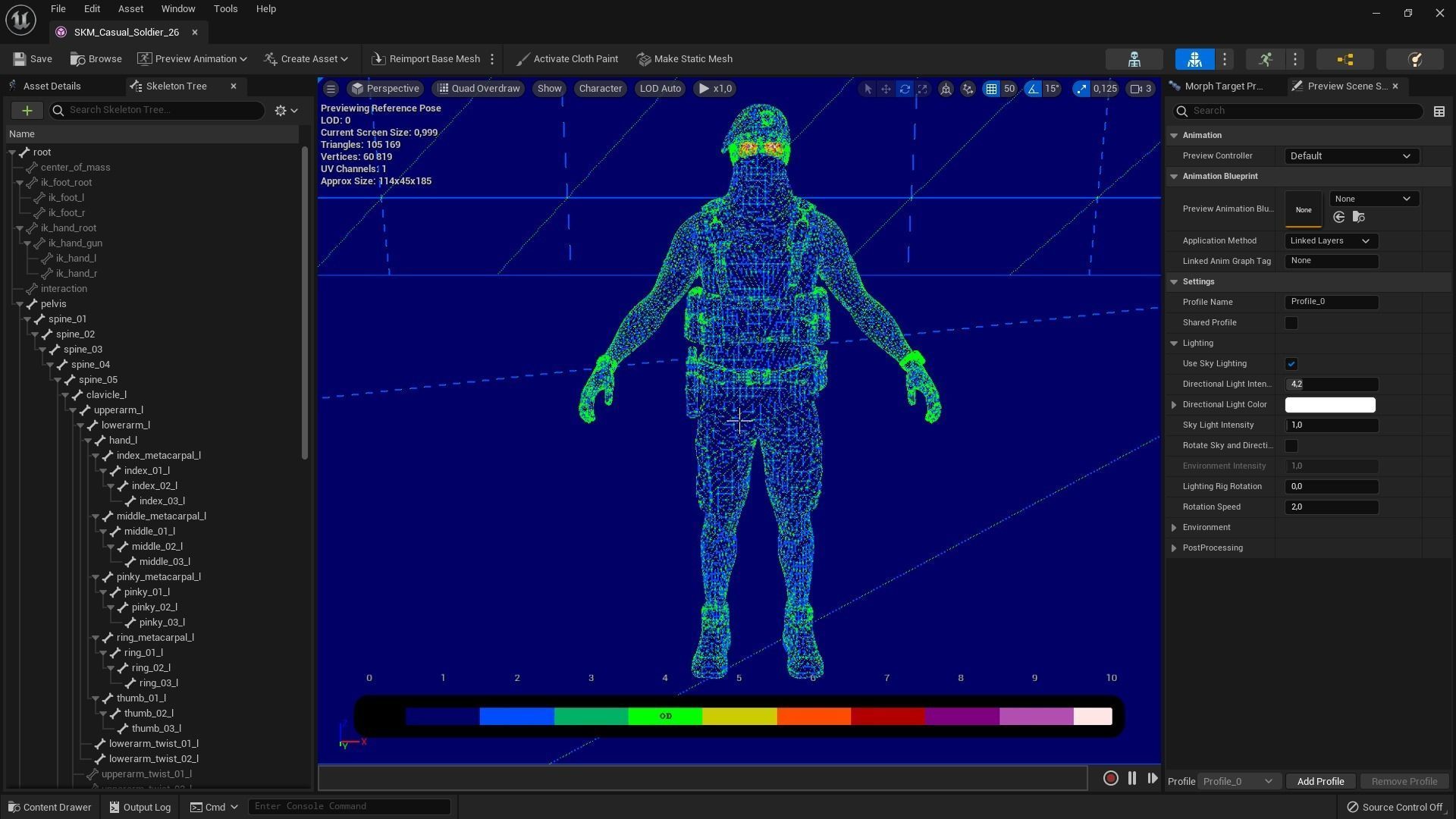The height and width of the screenshot is (819, 1456).
Task: Enable the Shared Profile checkbox
Action: [1291, 323]
